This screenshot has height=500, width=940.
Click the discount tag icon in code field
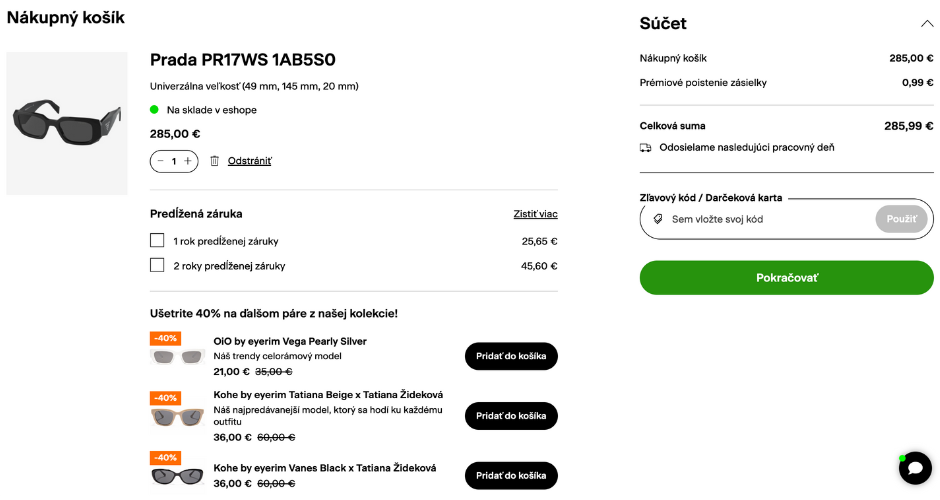click(658, 219)
